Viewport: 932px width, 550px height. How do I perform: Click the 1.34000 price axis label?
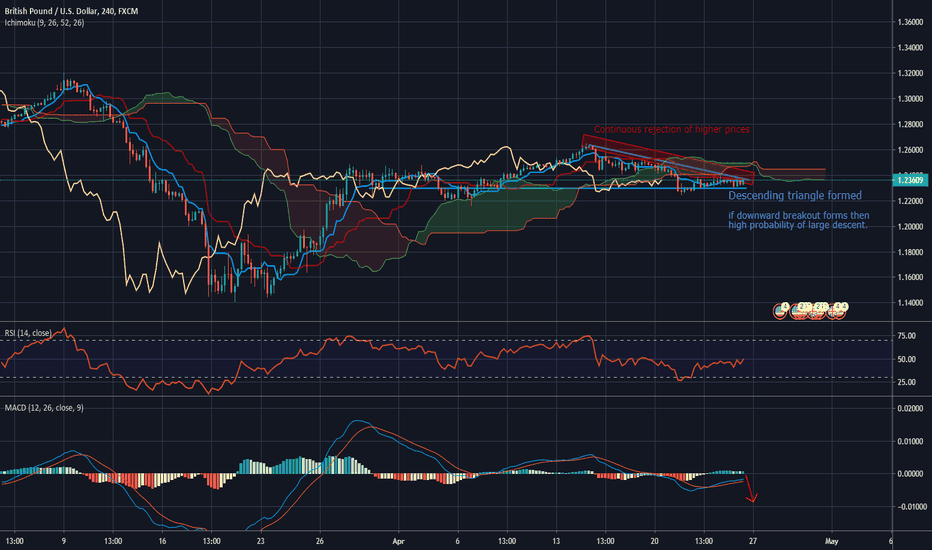910,48
